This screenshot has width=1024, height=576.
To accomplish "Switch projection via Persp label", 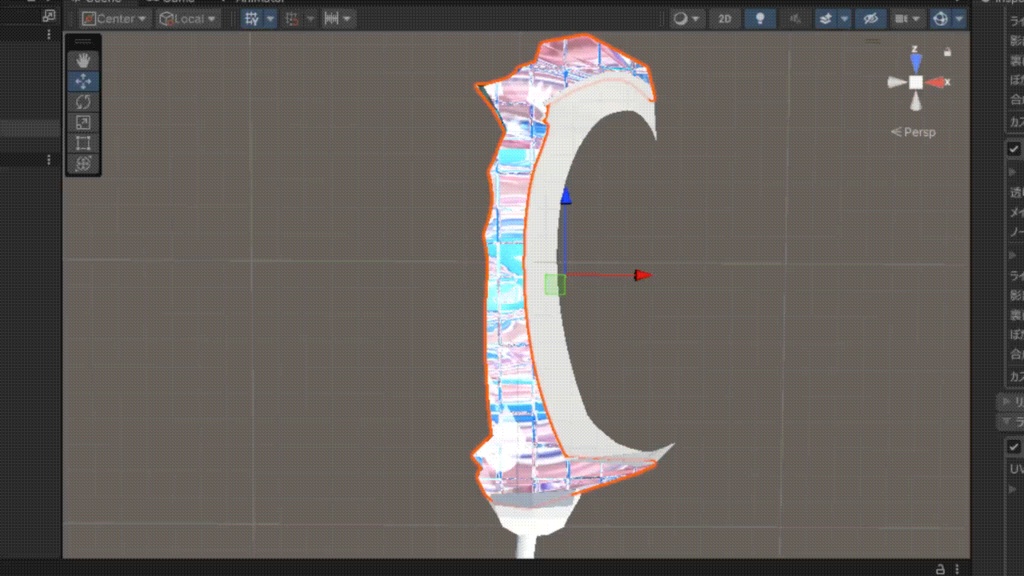I will [x=914, y=132].
